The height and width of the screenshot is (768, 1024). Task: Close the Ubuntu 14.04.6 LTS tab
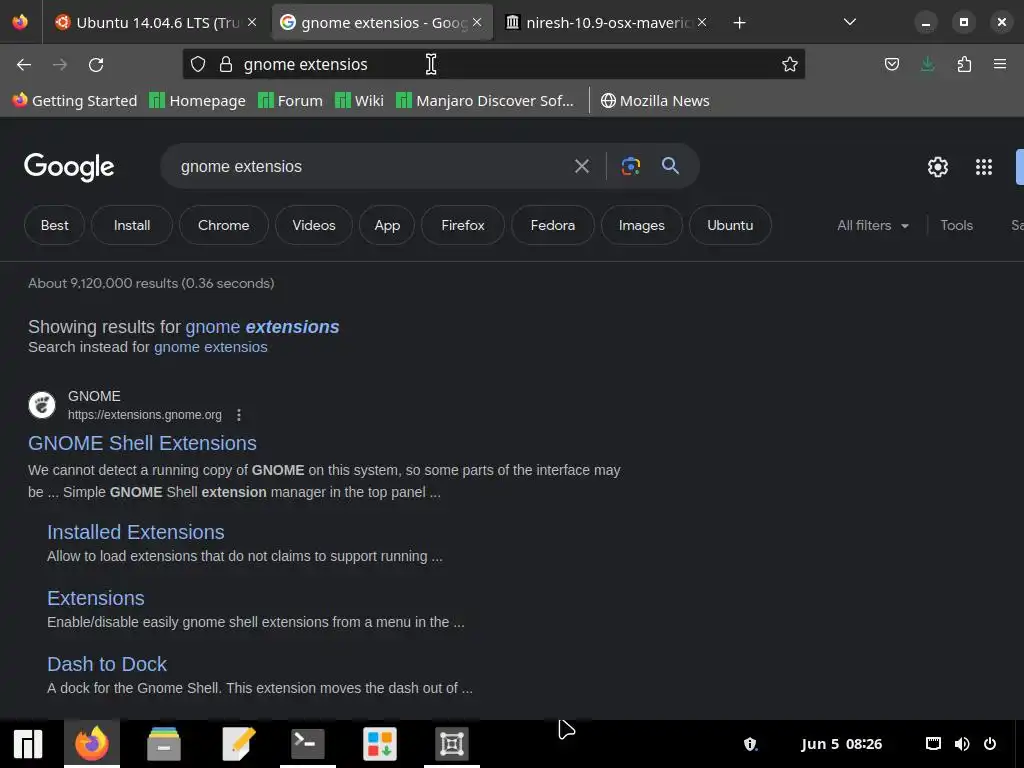click(x=252, y=22)
